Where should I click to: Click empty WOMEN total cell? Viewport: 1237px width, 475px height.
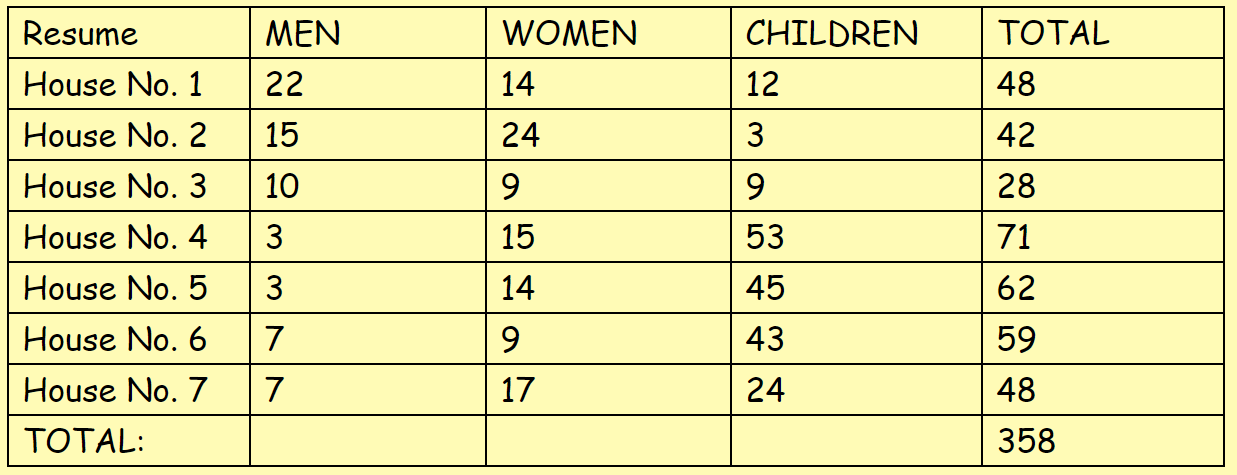tap(608, 441)
